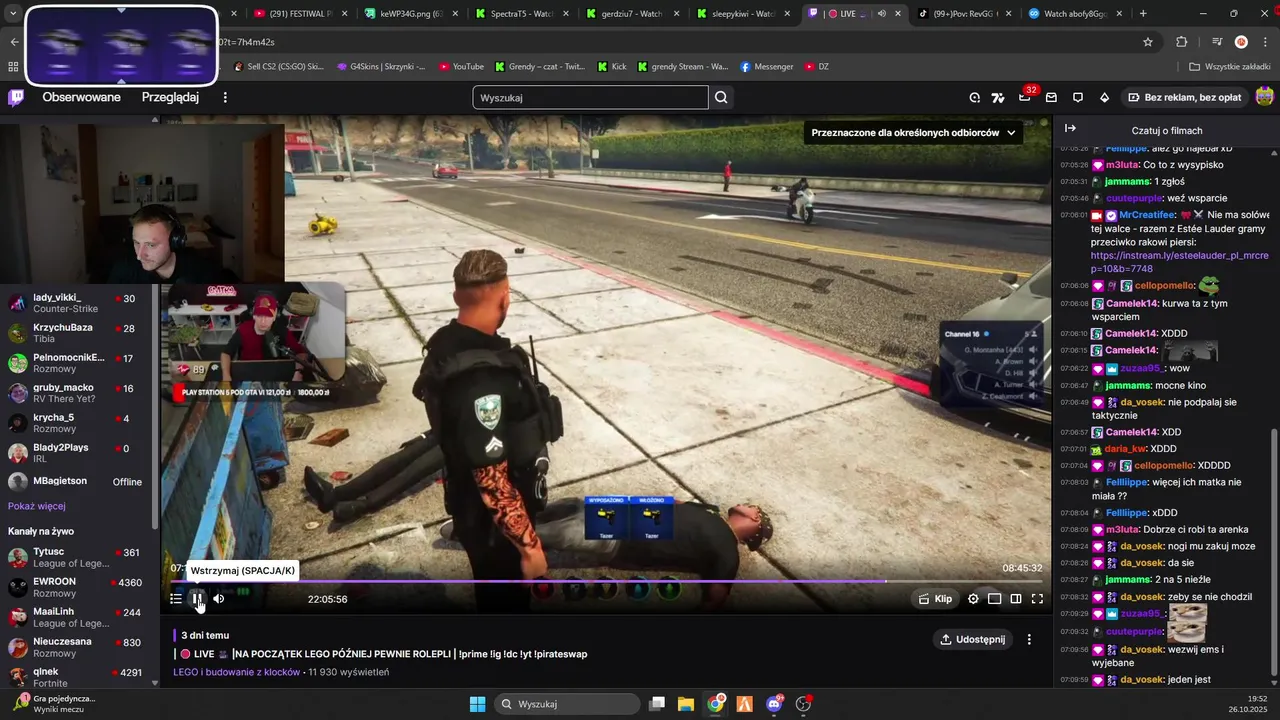This screenshot has height=720, width=1280.
Task: Open Blady2Plays channel in sidebar
Action: 75,452
